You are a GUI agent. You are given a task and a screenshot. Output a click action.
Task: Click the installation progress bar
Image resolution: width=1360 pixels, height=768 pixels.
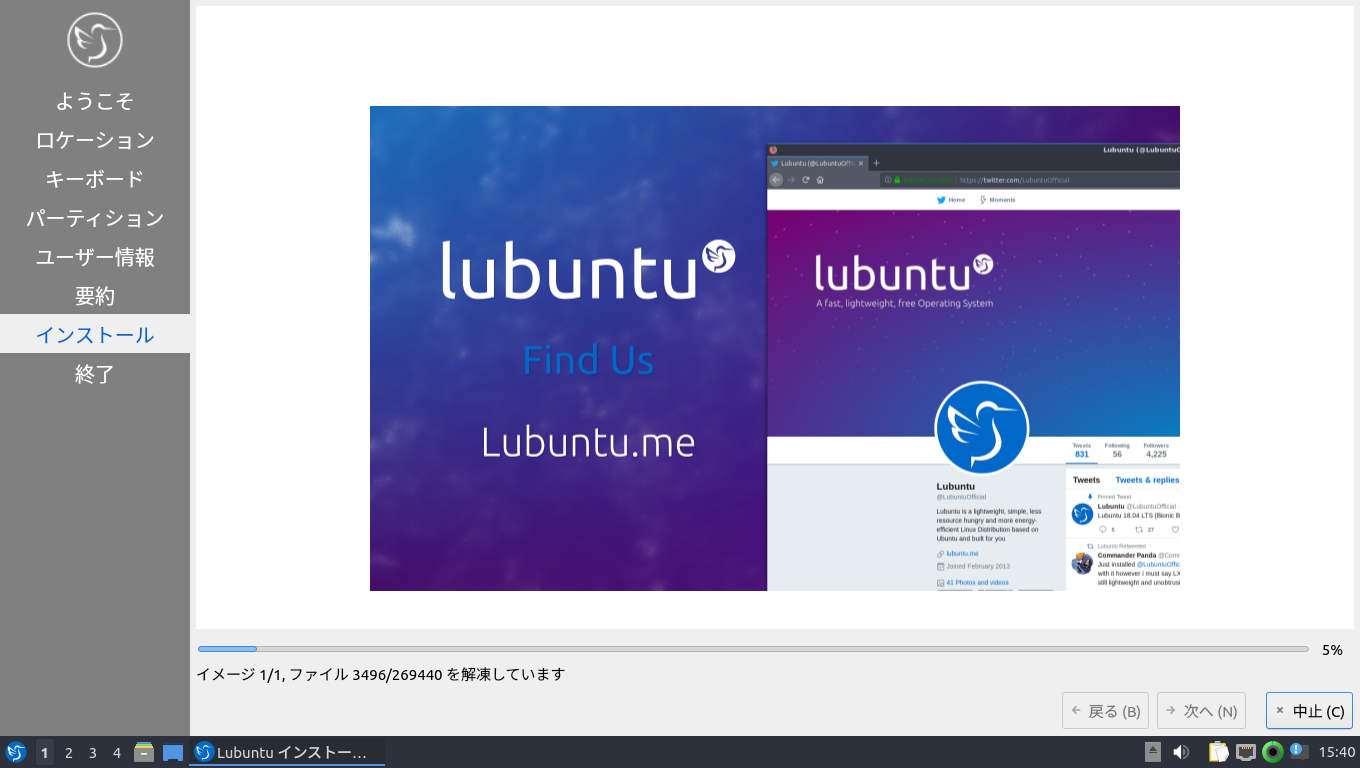click(x=753, y=649)
